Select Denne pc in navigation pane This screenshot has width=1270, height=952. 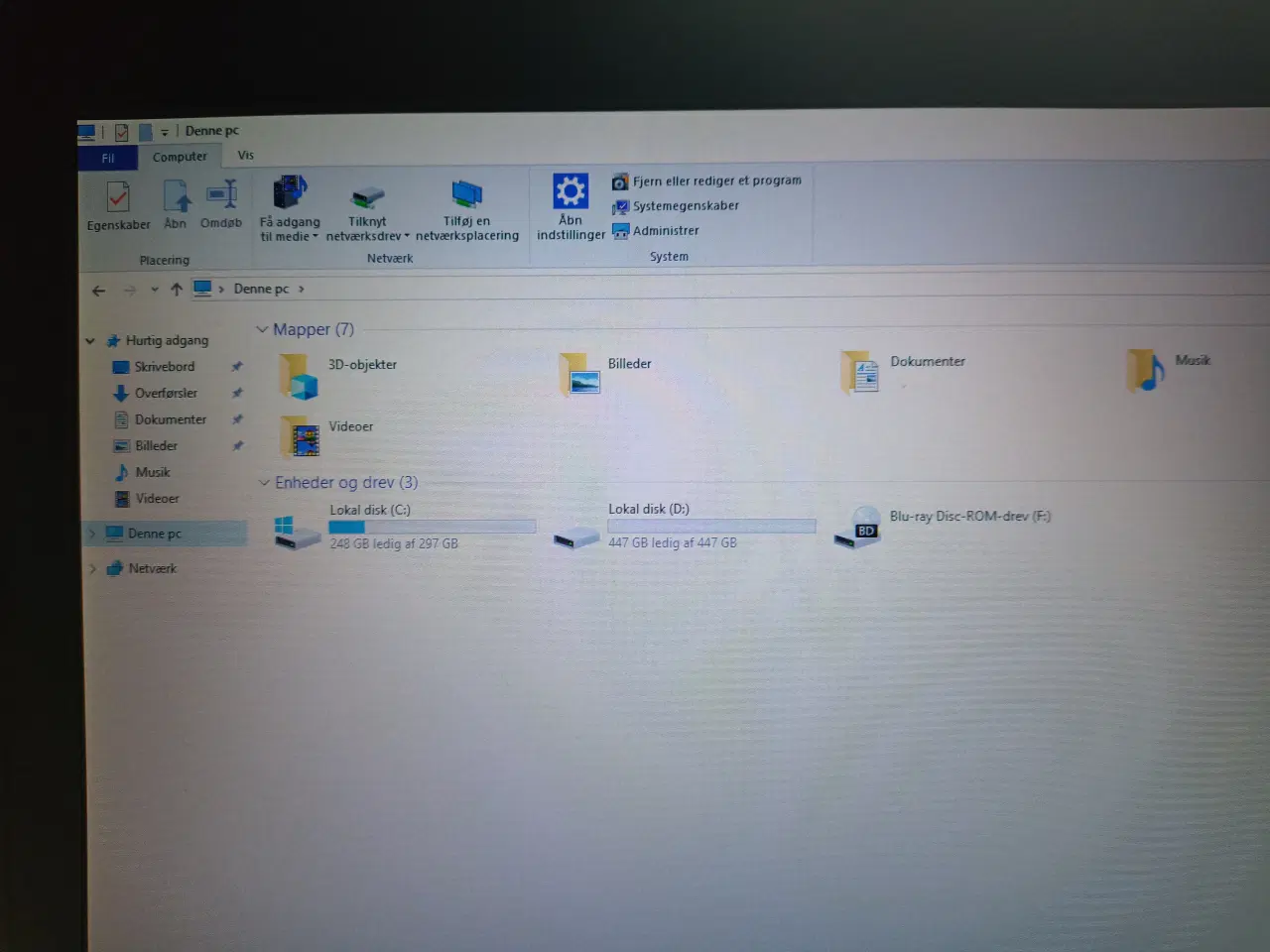[x=154, y=534]
